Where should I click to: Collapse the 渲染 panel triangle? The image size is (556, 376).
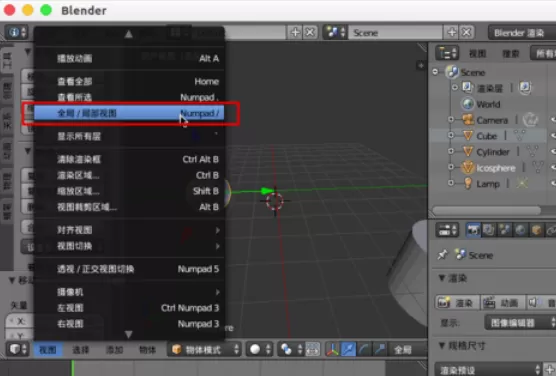(442, 278)
